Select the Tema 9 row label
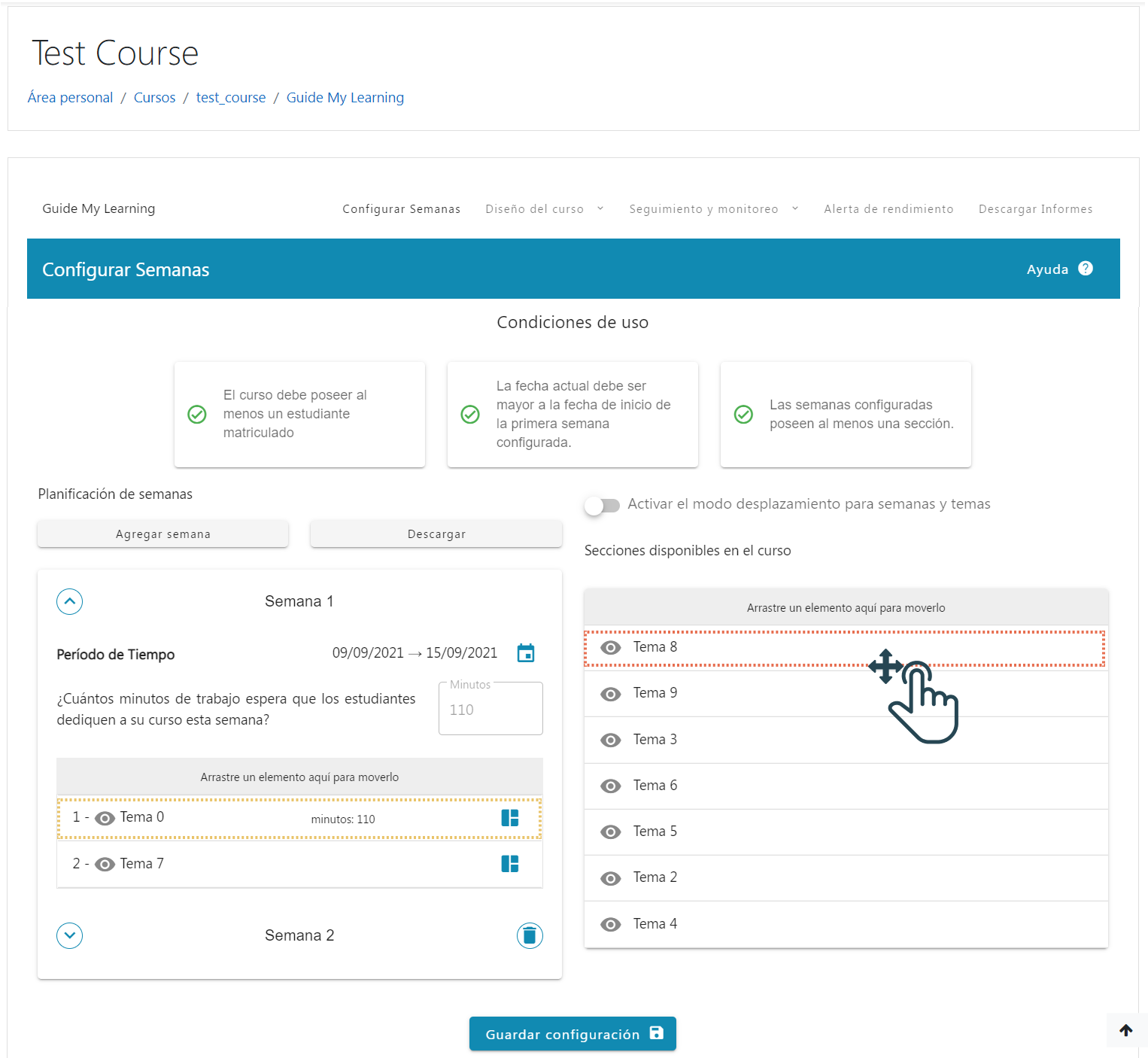 655,693
